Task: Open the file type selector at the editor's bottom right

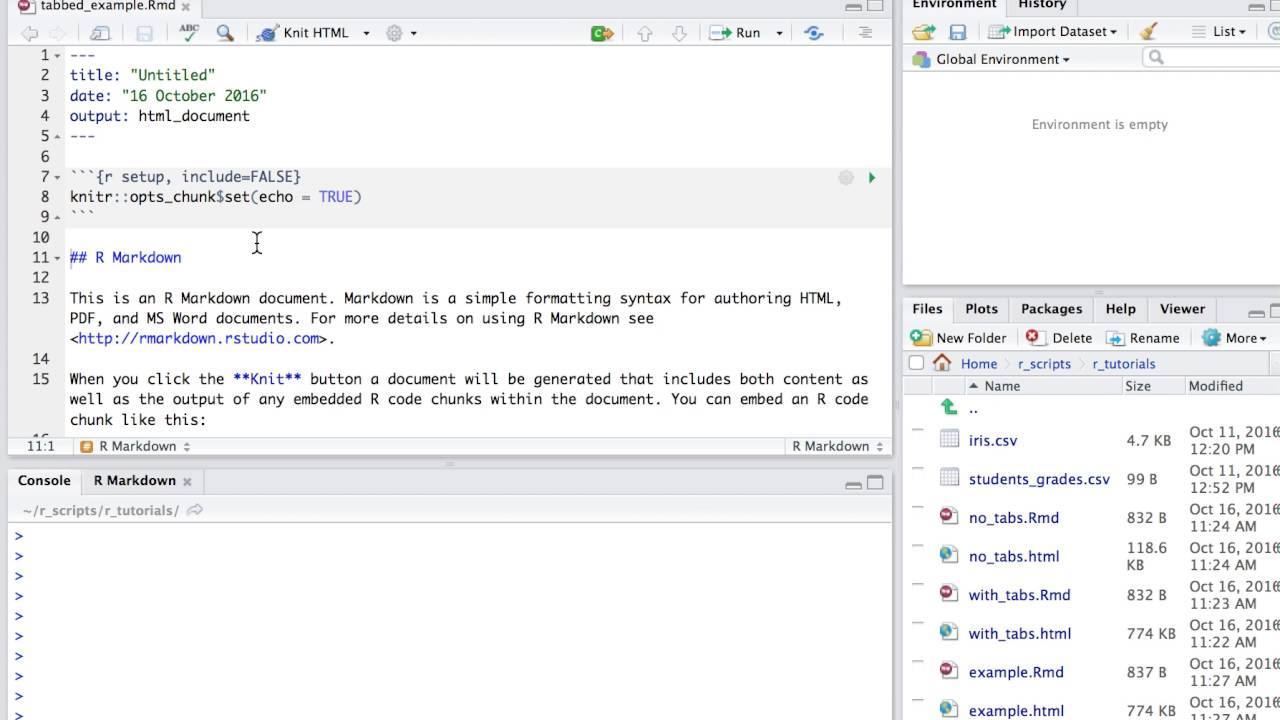Action: click(838, 446)
